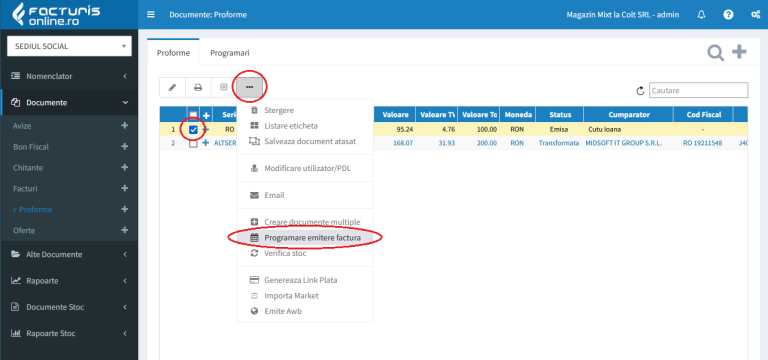Choose Listare eticheta menu entry
Image resolution: width=768 pixels, height=360 pixels.
(305, 126)
